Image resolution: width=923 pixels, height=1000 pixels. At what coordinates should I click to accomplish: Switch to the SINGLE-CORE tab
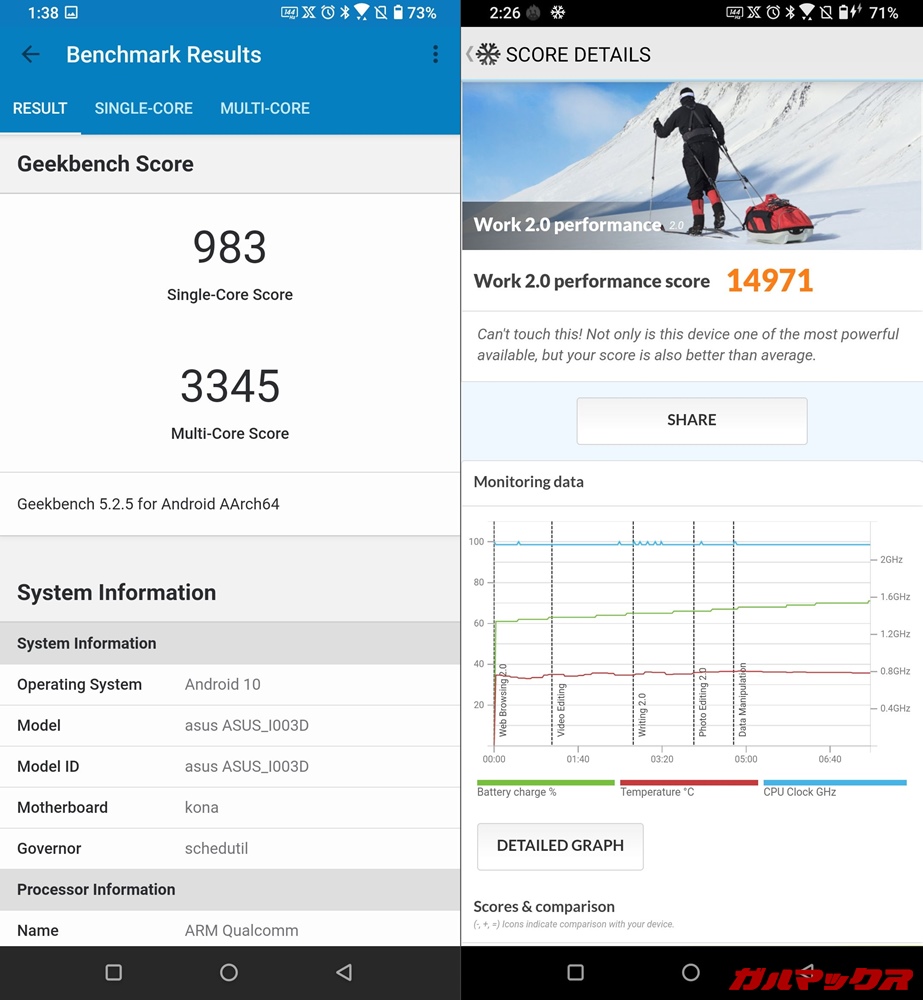click(x=143, y=108)
